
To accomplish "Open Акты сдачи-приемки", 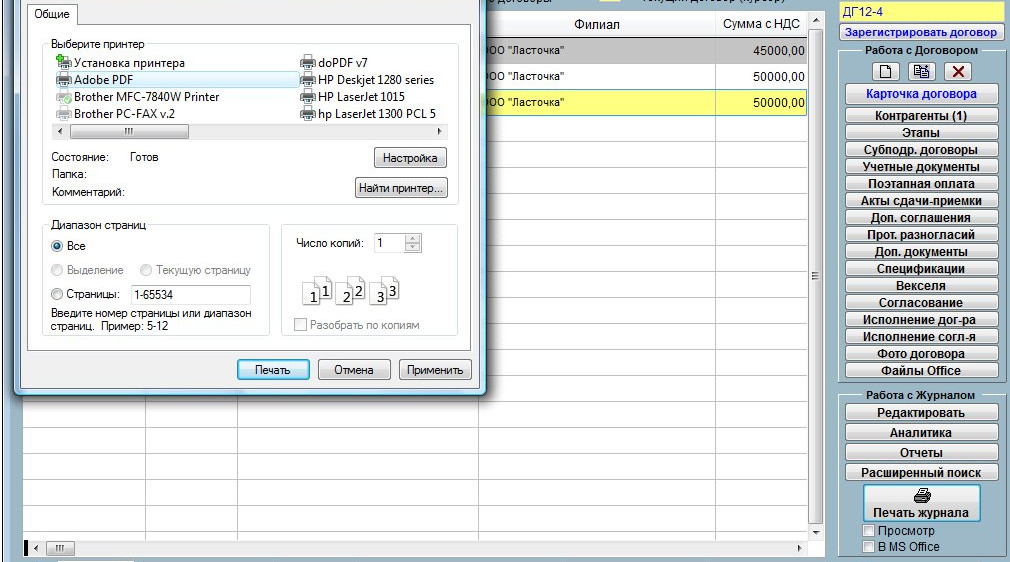I will tap(921, 201).
